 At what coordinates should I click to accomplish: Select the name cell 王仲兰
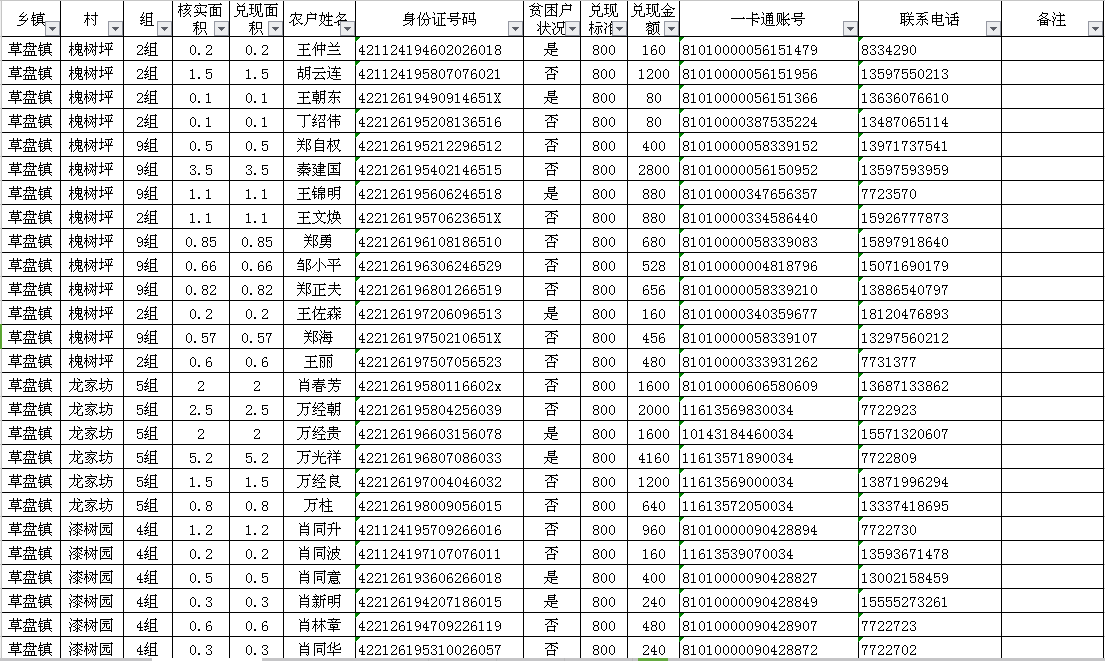(319, 50)
